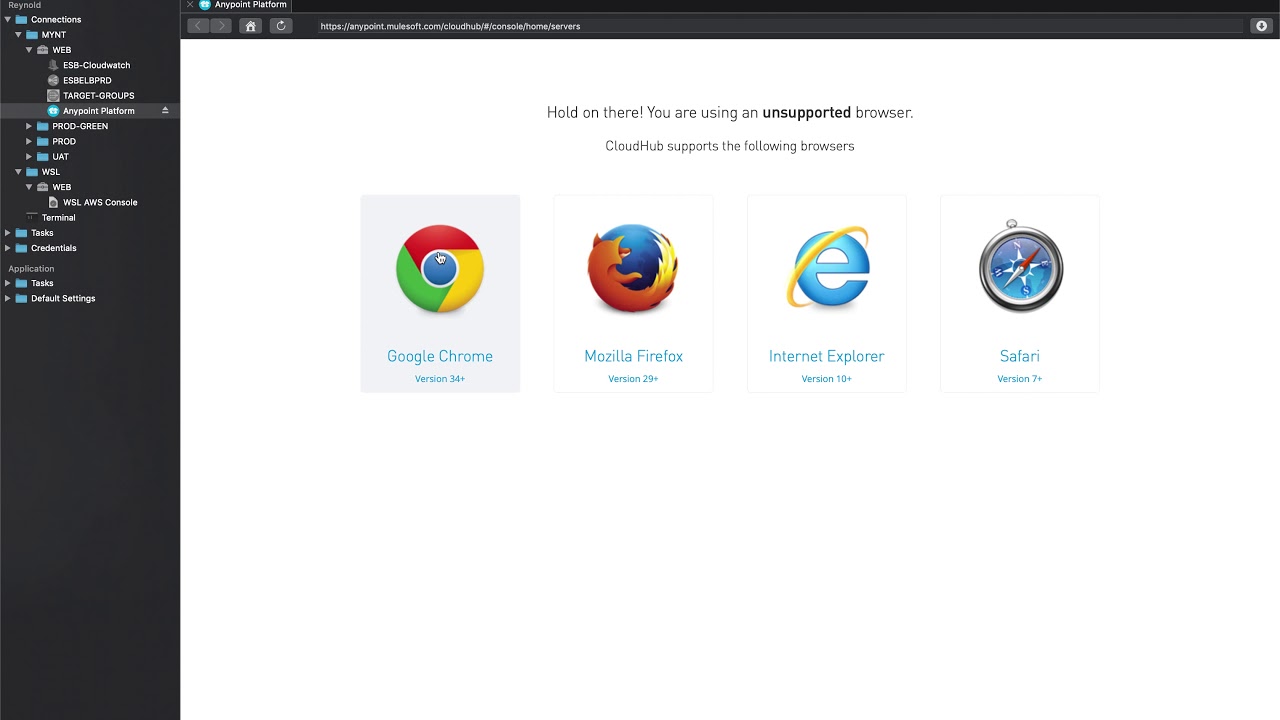Select the TARGET-GROUPS connection icon
The width and height of the screenshot is (1280, 720).
[54, 96]
